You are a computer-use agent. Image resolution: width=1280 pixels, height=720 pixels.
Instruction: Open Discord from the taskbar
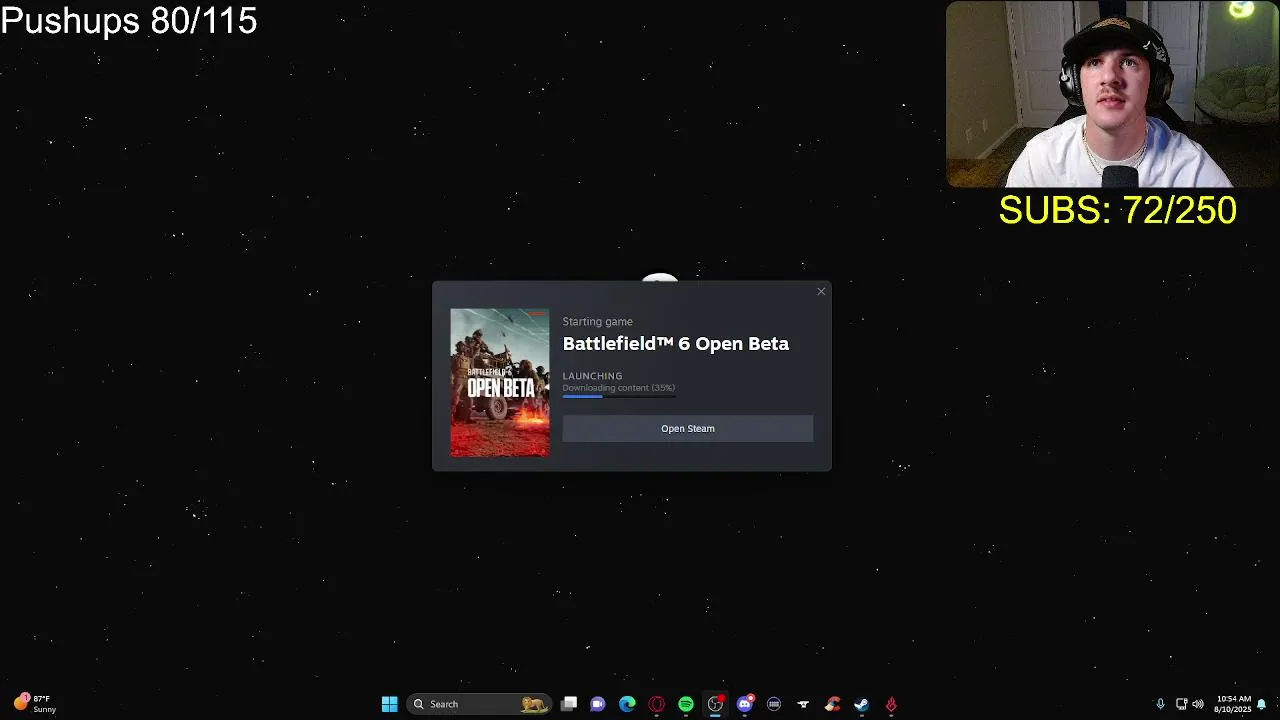744,704
